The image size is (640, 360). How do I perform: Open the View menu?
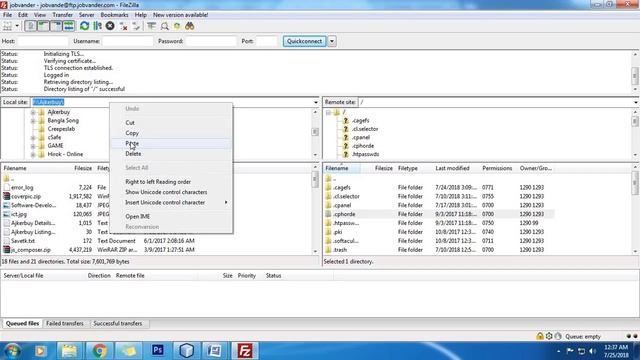40,15
